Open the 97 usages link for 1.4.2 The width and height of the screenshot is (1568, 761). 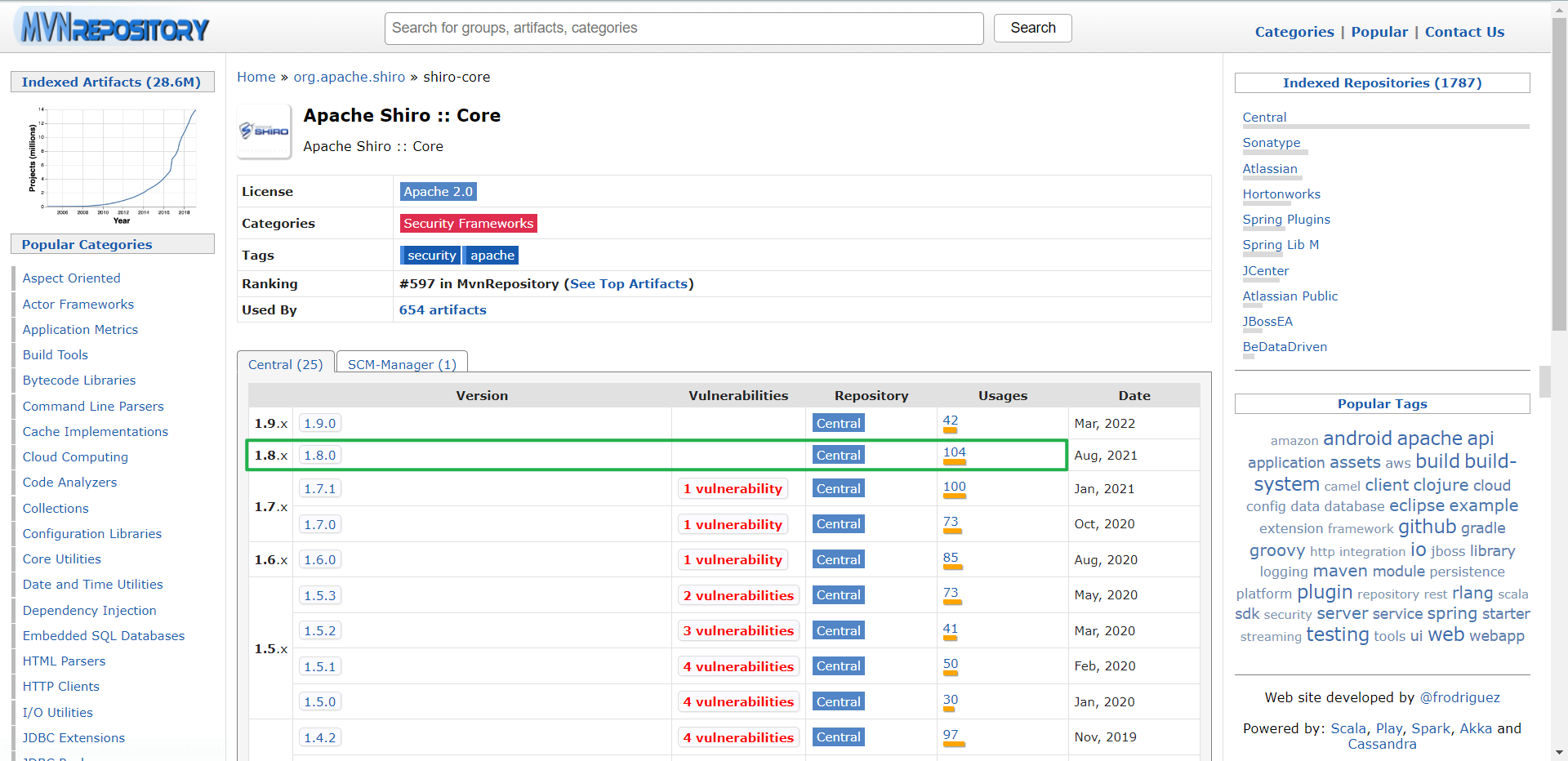(951, 735)
